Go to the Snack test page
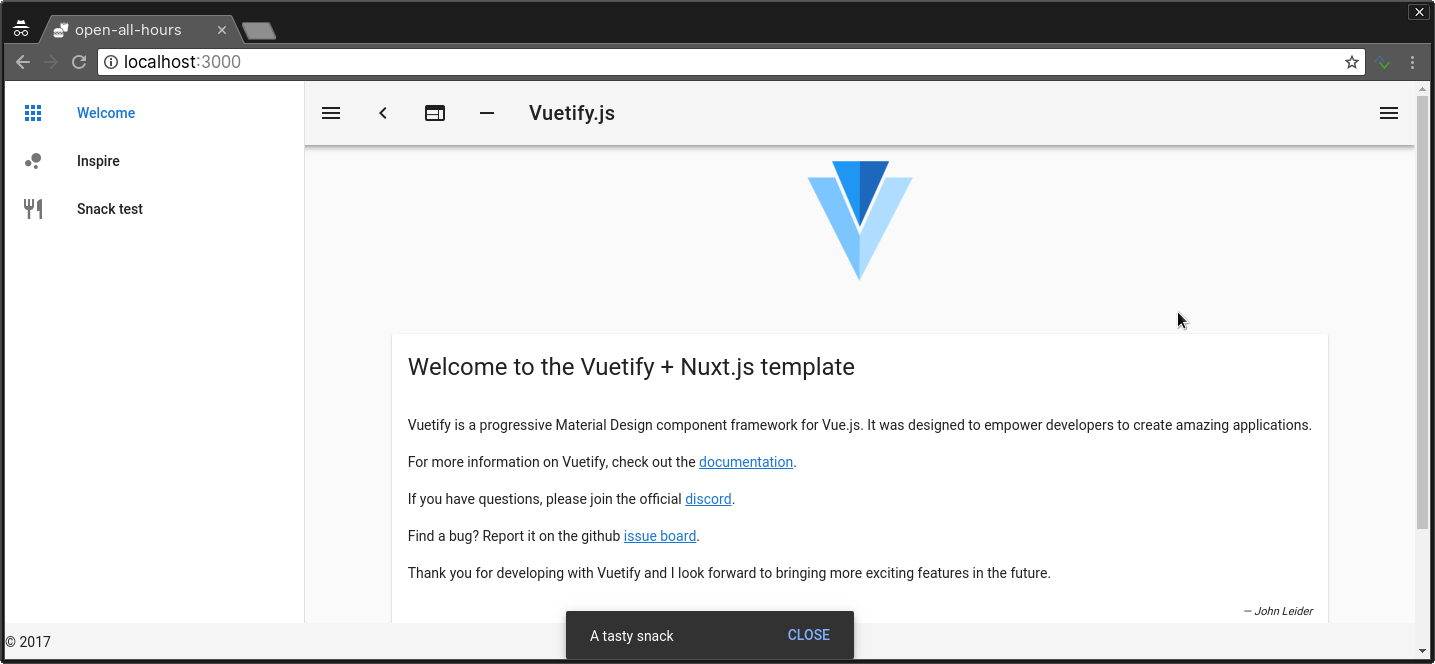 click(110, 209)
